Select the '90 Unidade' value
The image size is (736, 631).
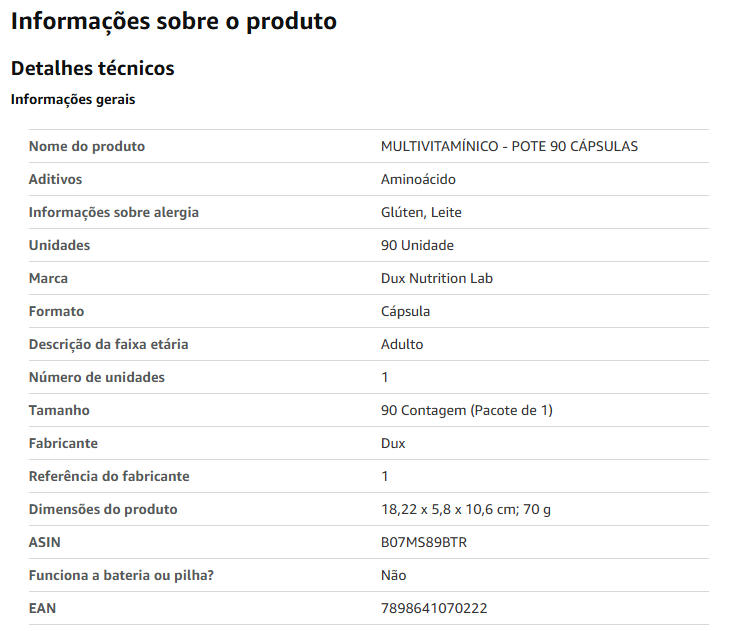[417, 246]
